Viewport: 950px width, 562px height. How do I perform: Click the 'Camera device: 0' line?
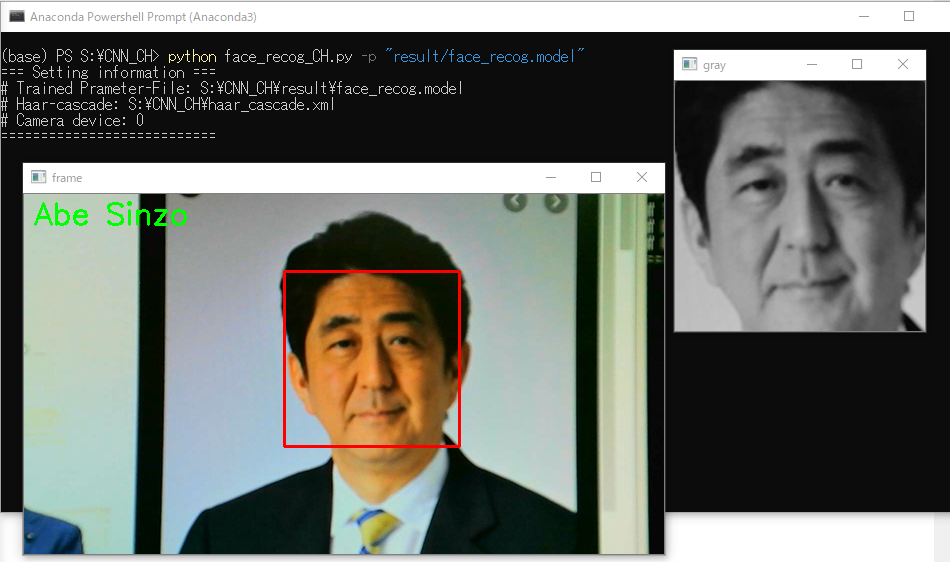point(73,121)
